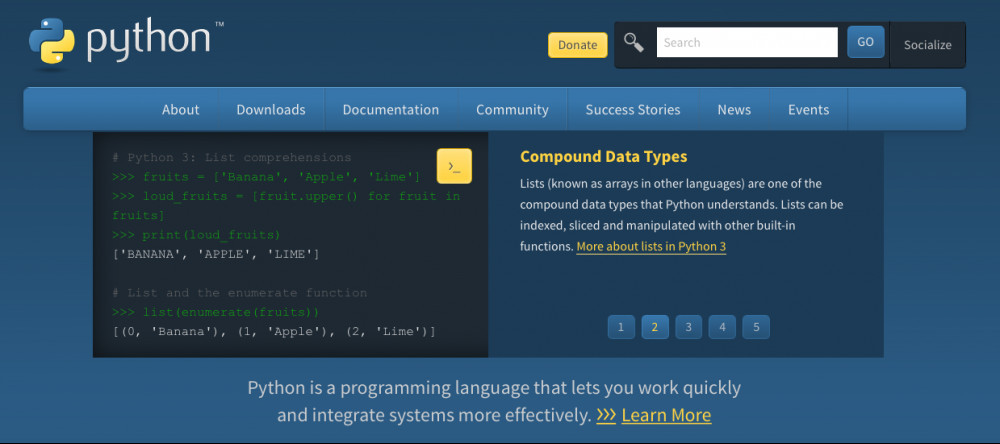Show slide 5 of the carousel

pyautogui.click(x=756, y=327)
